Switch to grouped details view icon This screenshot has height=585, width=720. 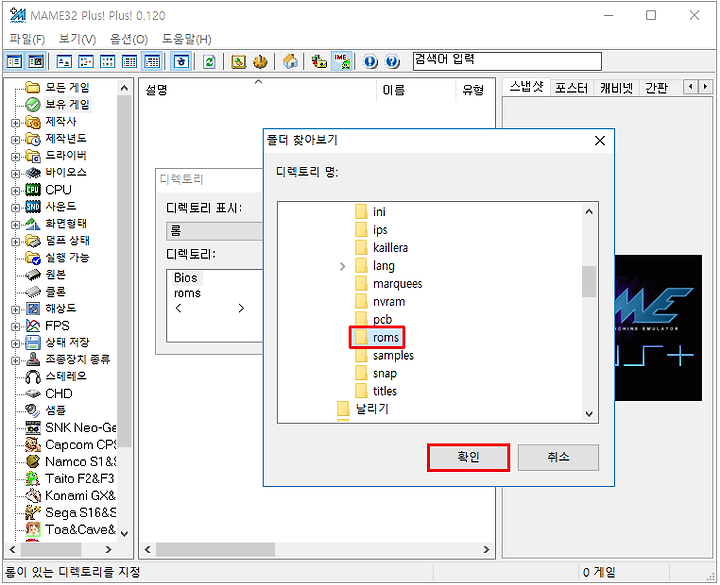pyautogui.click(x=152, y=61)
